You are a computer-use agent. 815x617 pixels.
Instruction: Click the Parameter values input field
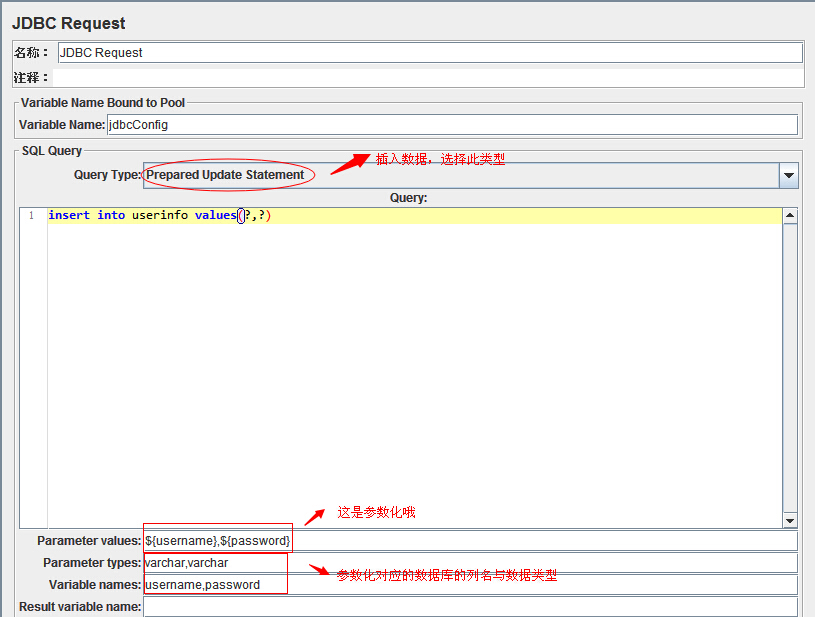[470, 541]
